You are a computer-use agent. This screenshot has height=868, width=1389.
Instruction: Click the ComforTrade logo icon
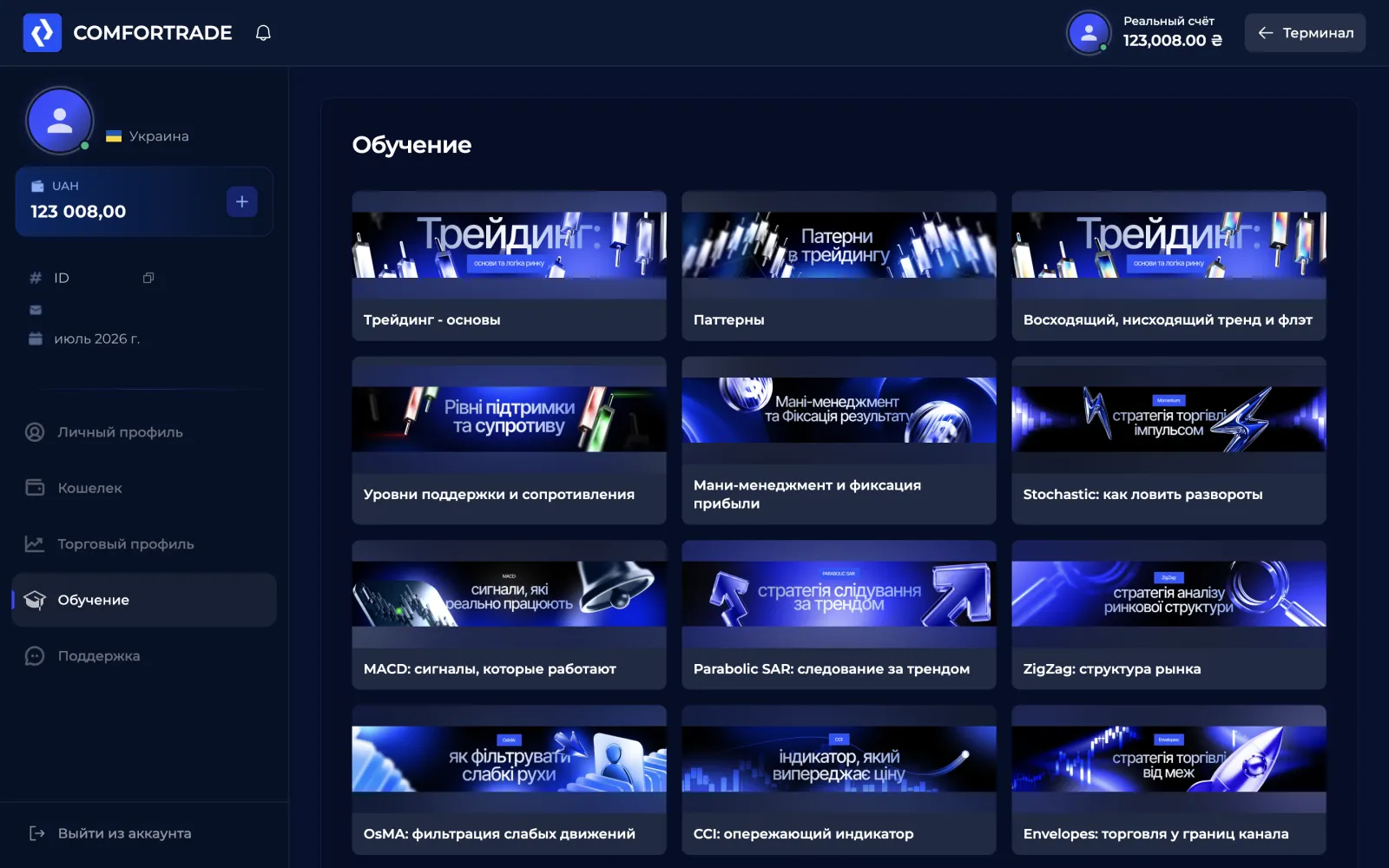42,33
